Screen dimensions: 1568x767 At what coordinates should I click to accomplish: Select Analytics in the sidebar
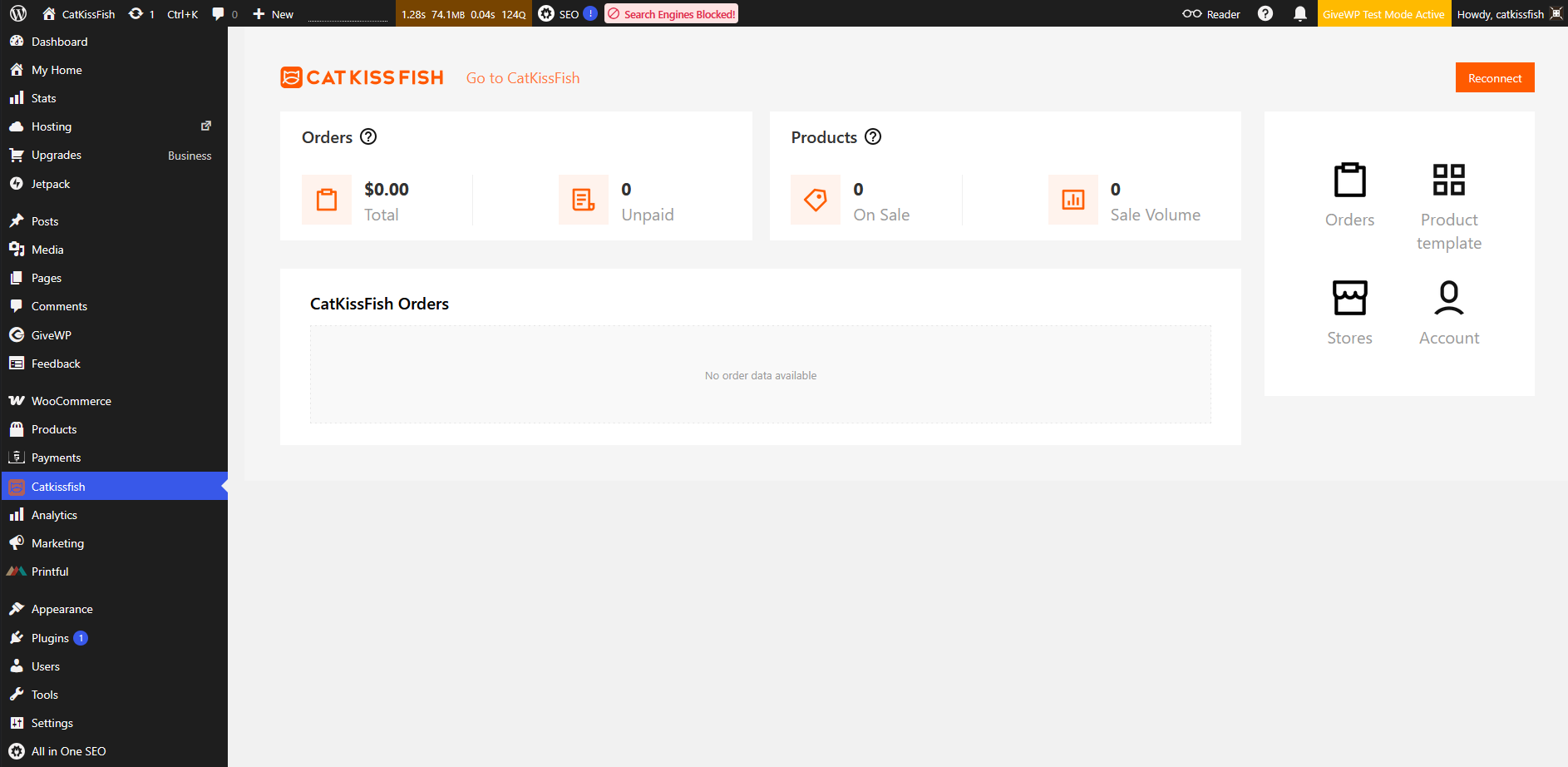pos(53,514)
